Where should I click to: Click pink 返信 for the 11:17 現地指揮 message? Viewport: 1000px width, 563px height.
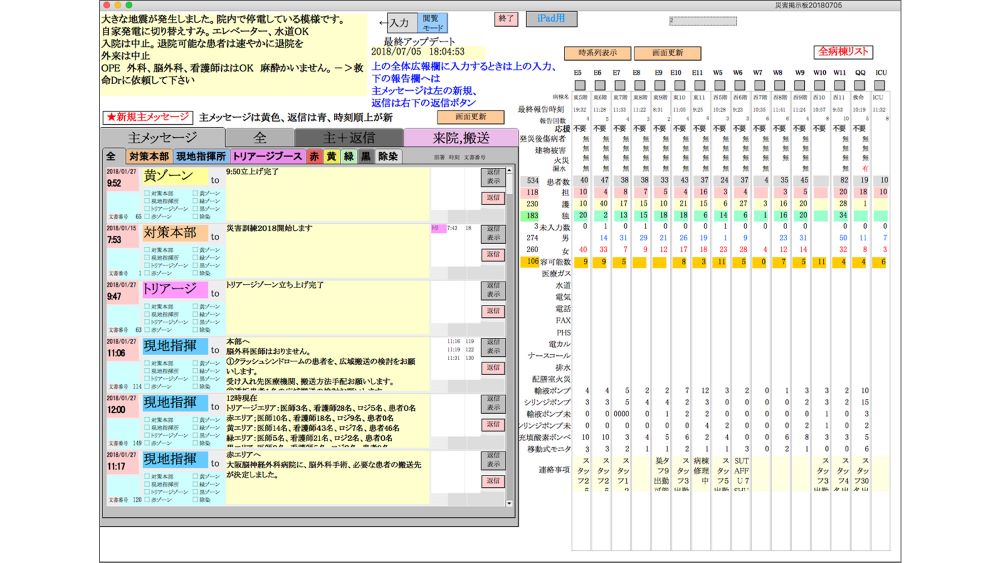pyautogui.click(x=494, y=481)
